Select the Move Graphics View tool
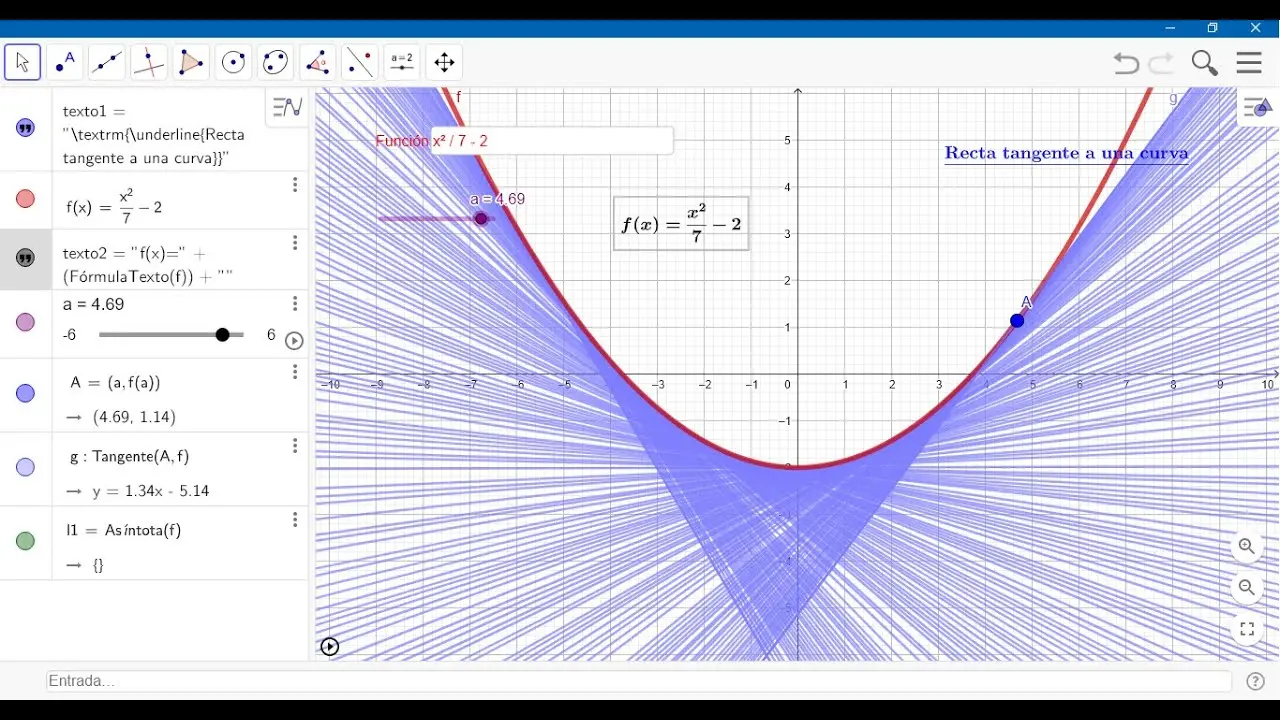 click(444, 62)
